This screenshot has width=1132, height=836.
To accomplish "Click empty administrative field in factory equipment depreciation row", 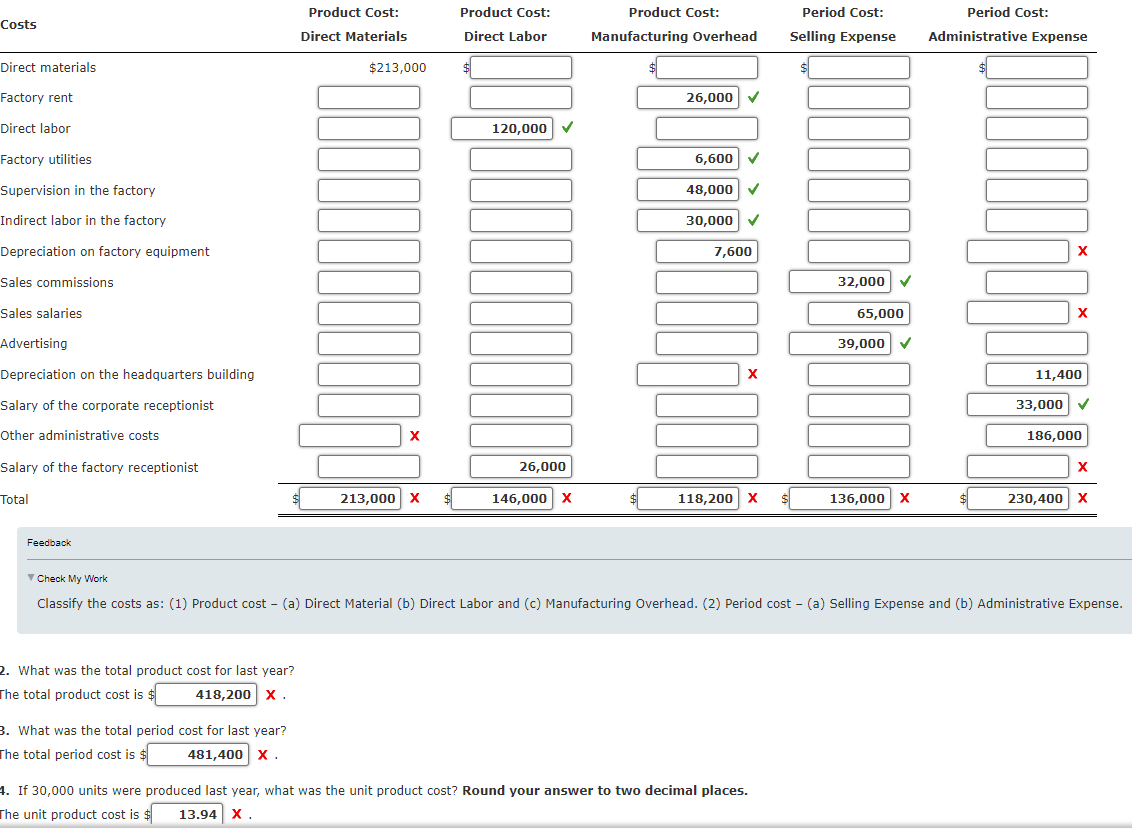I will click(x=1018, y=251).
